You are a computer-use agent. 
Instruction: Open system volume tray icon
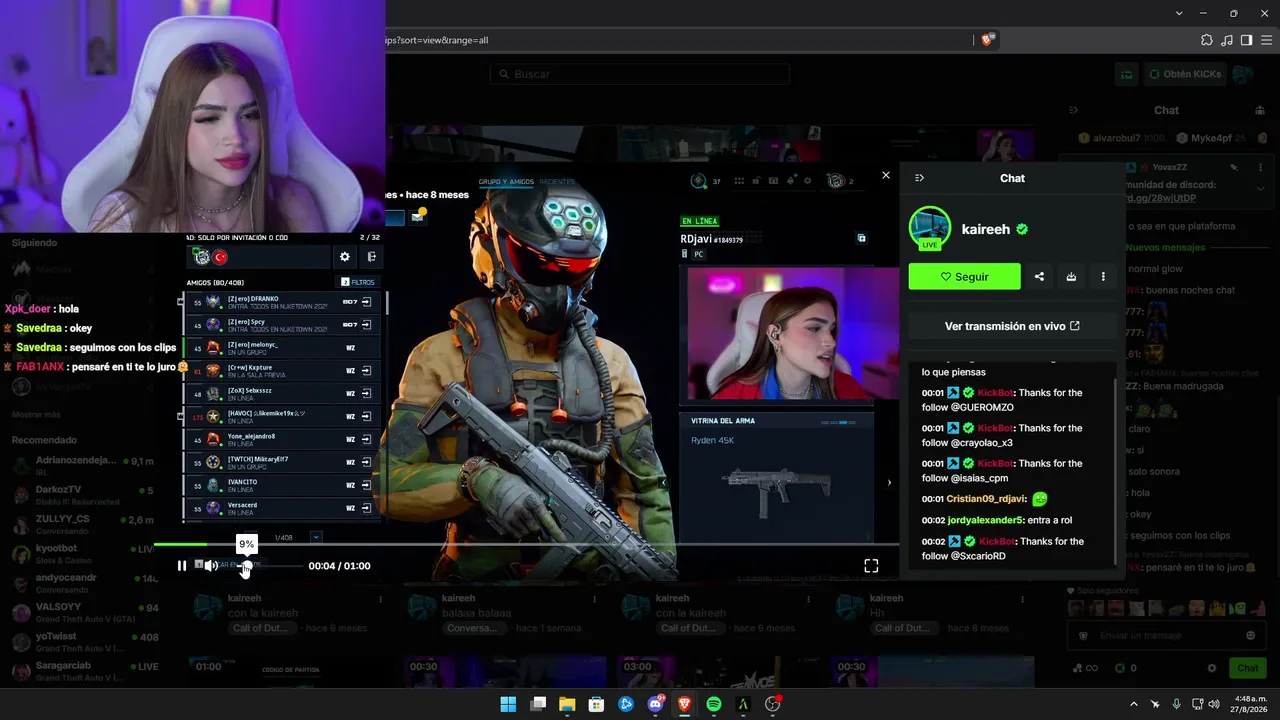pos(1214,704)
